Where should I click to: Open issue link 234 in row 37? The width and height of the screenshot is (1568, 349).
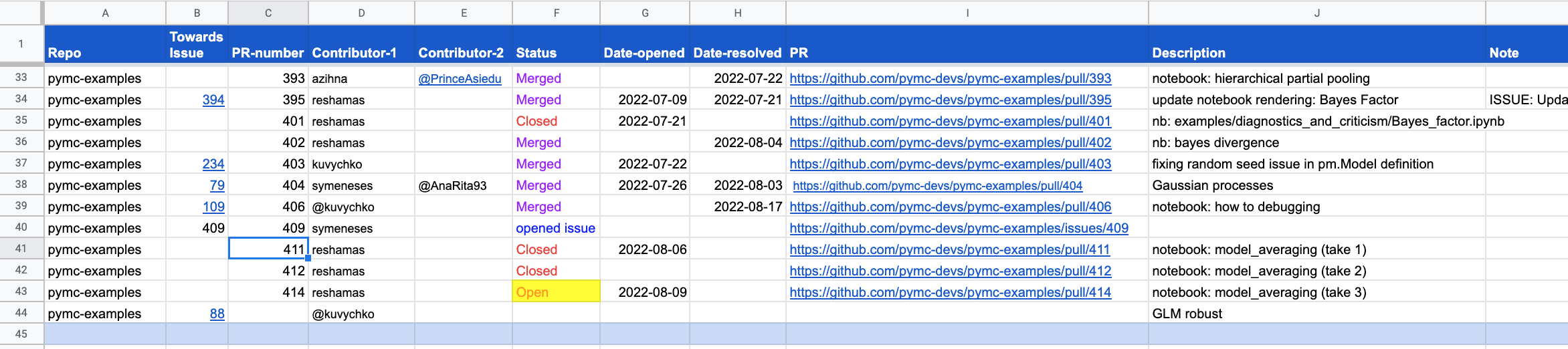coord(213,164)
